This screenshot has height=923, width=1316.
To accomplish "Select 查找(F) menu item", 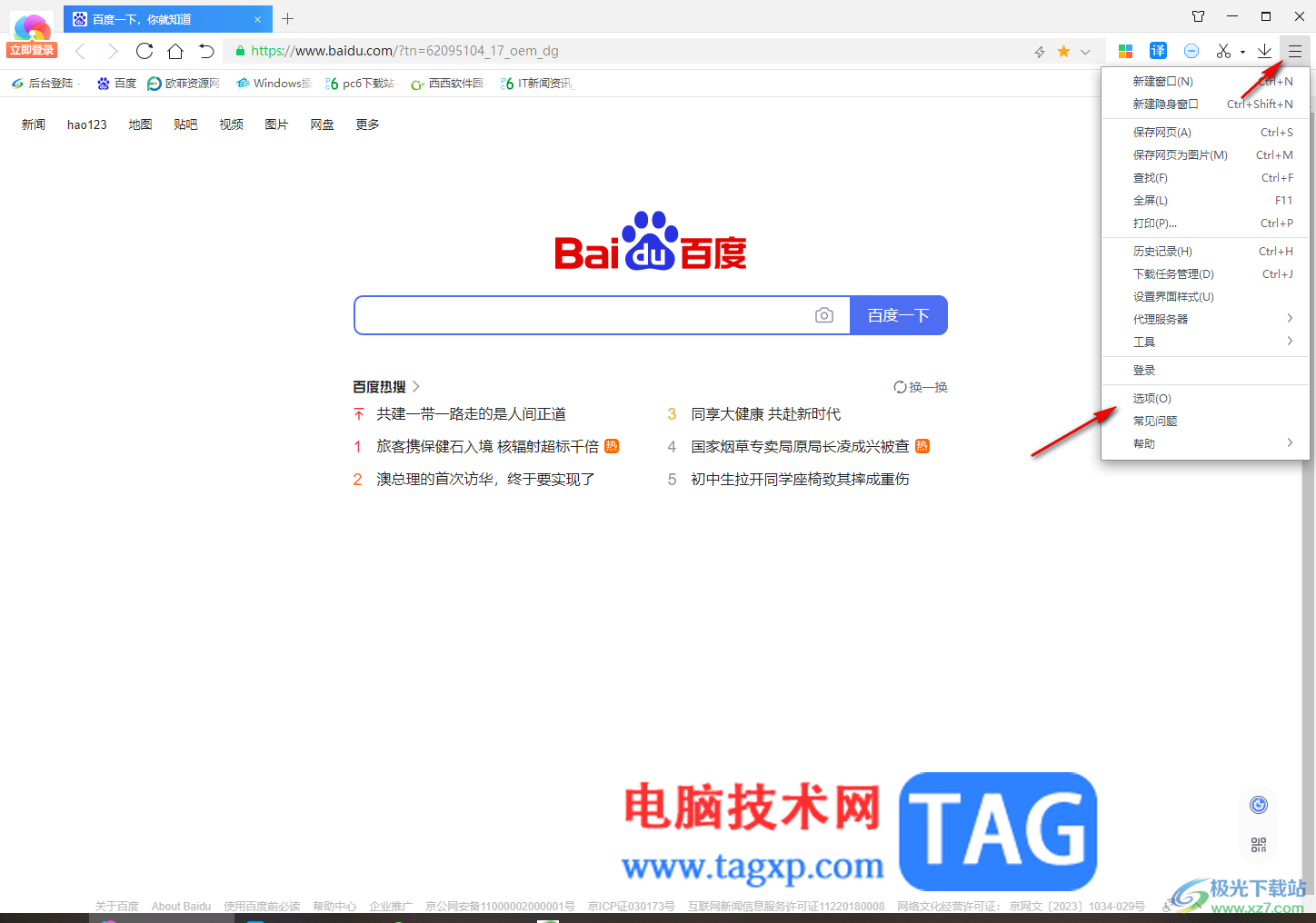I will coord(1205,178).
